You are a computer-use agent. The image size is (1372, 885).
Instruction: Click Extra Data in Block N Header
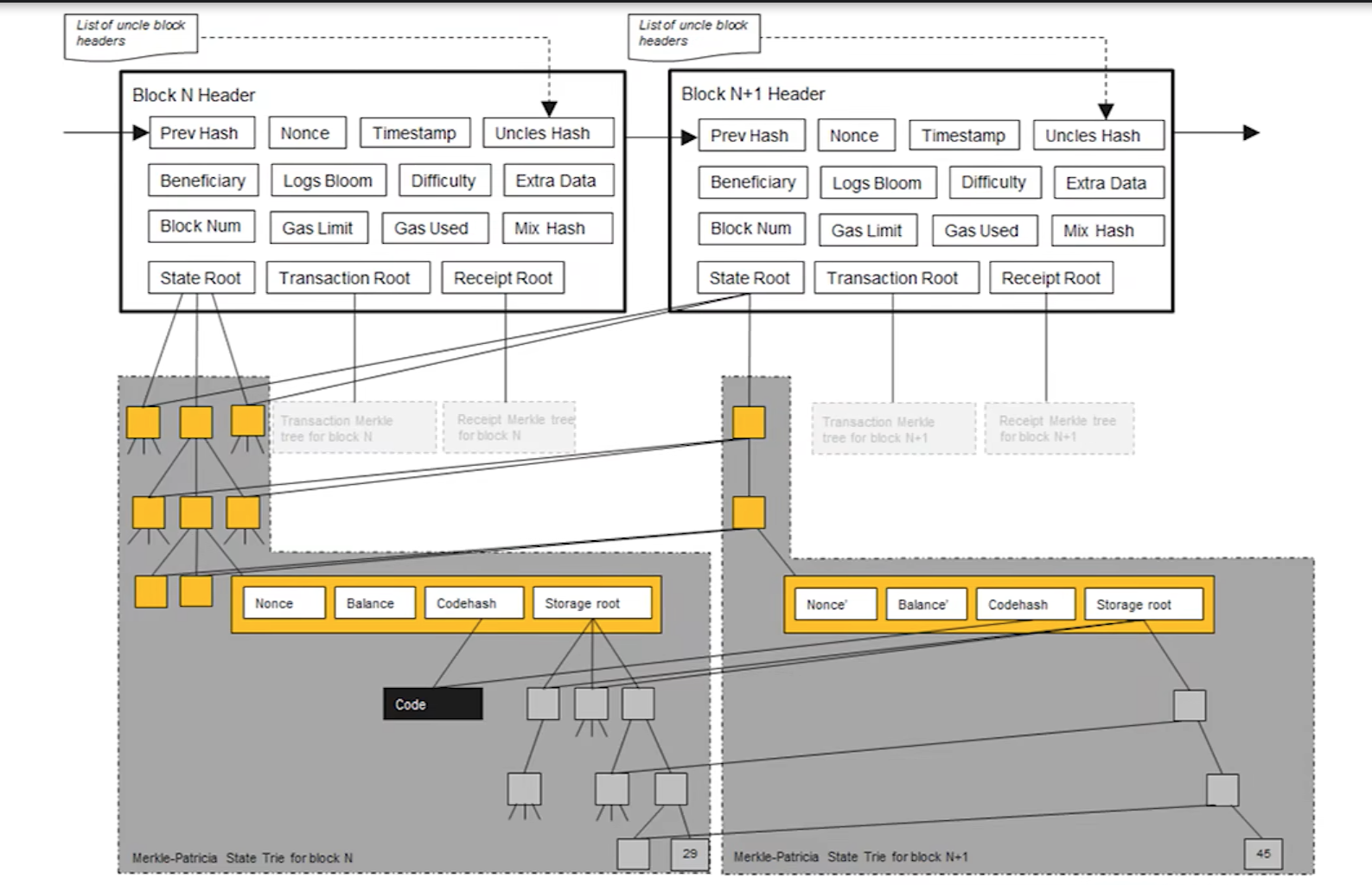pos(558,181)
